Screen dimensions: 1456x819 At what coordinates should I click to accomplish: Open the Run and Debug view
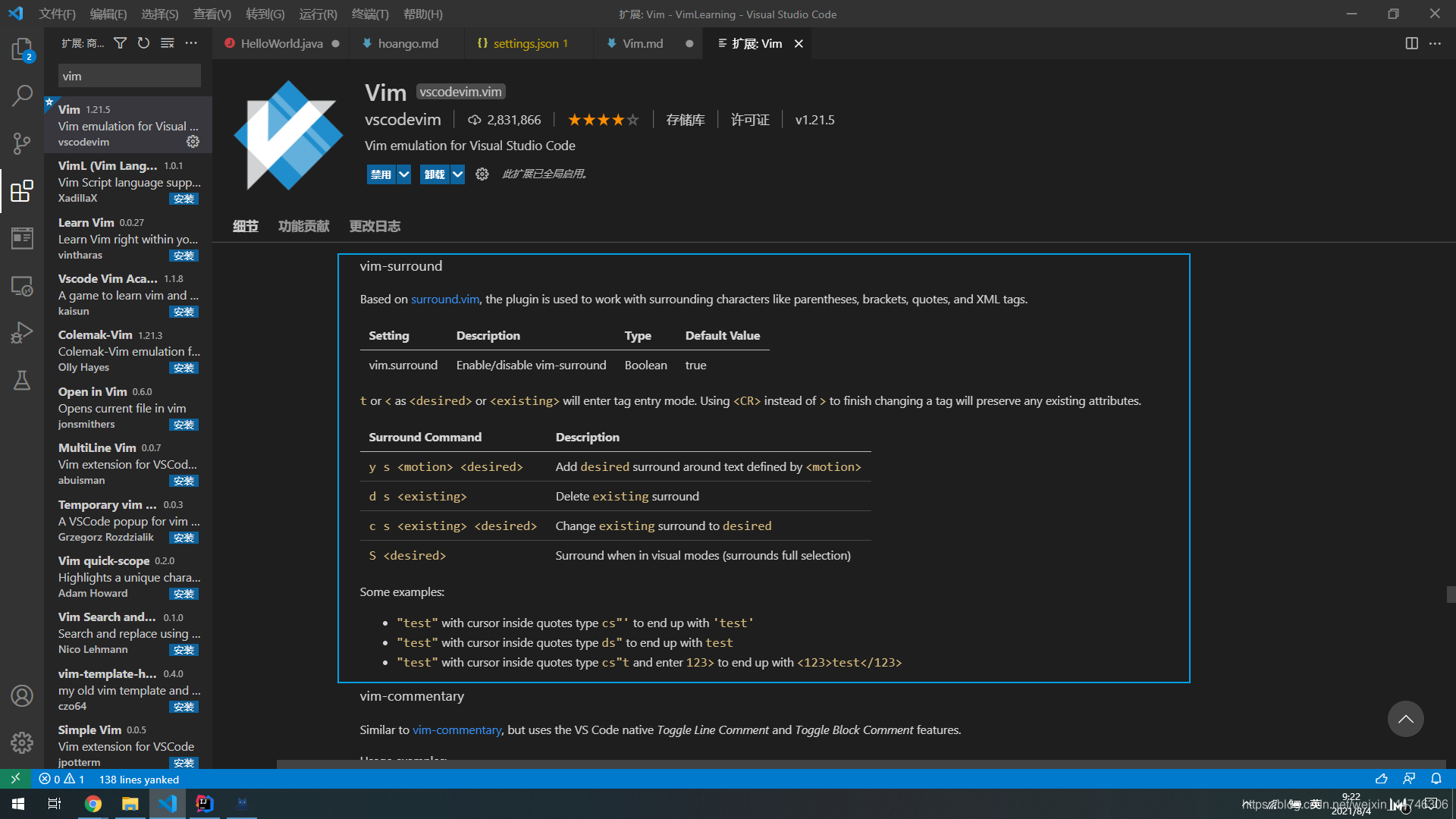tap(22, 332)
